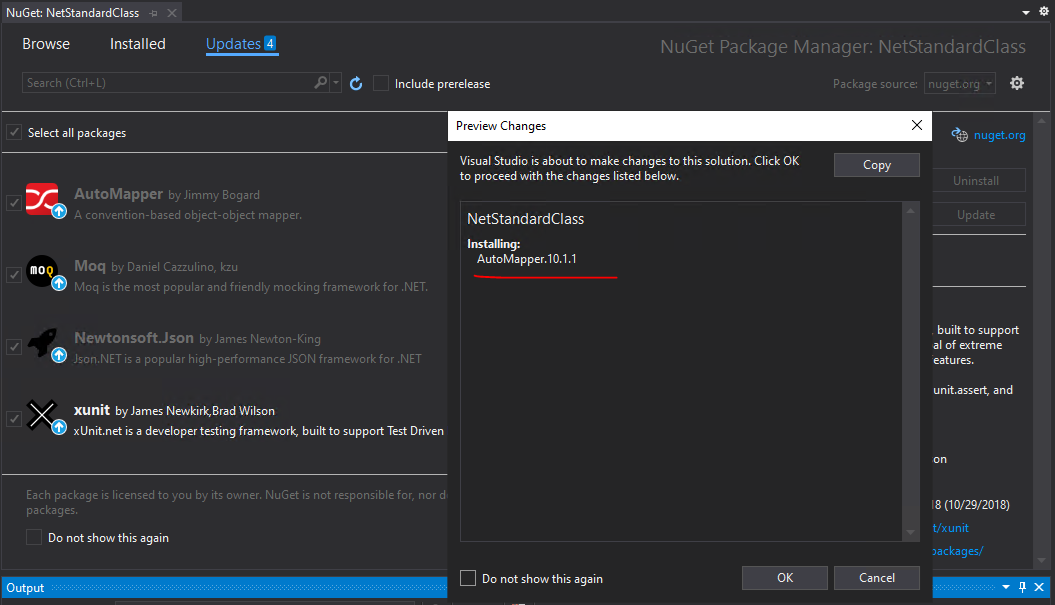
Task: Check Do not show this again in dialog
Action: coord(468,578)
